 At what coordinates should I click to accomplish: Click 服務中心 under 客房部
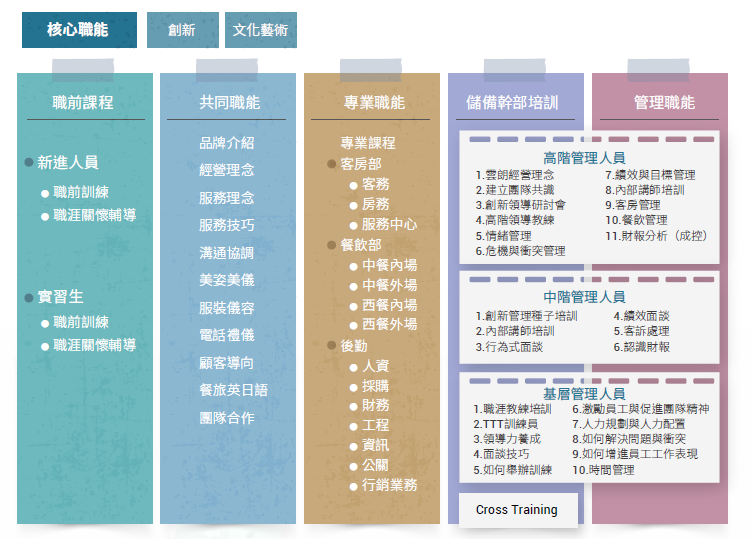pos(389,224)
